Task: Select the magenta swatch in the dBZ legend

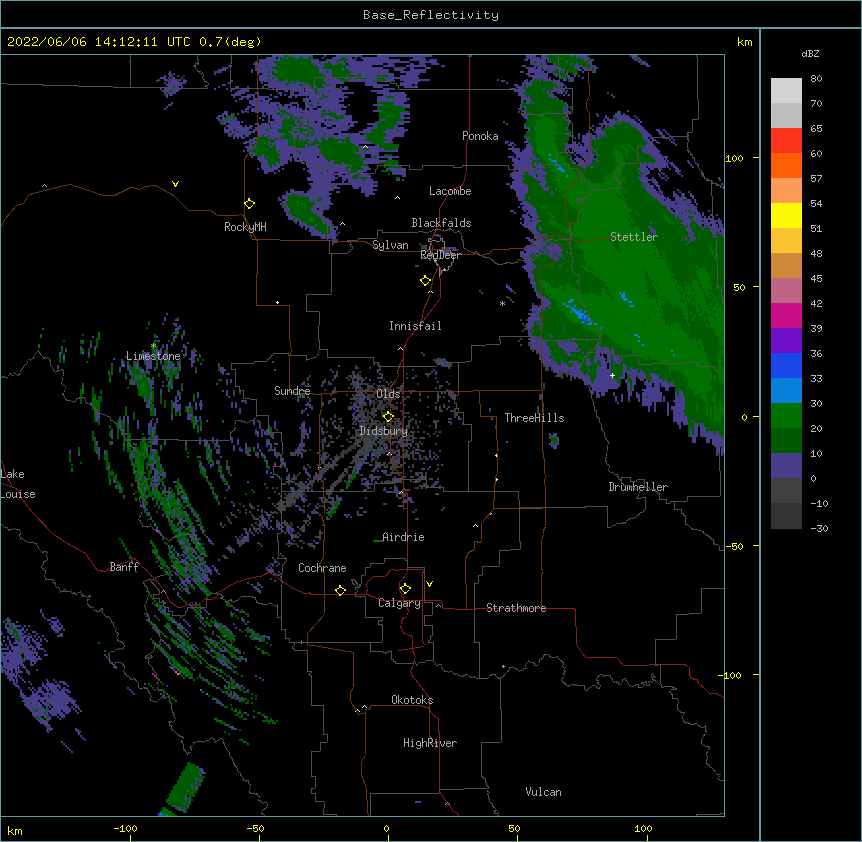Action: point(786,315)
